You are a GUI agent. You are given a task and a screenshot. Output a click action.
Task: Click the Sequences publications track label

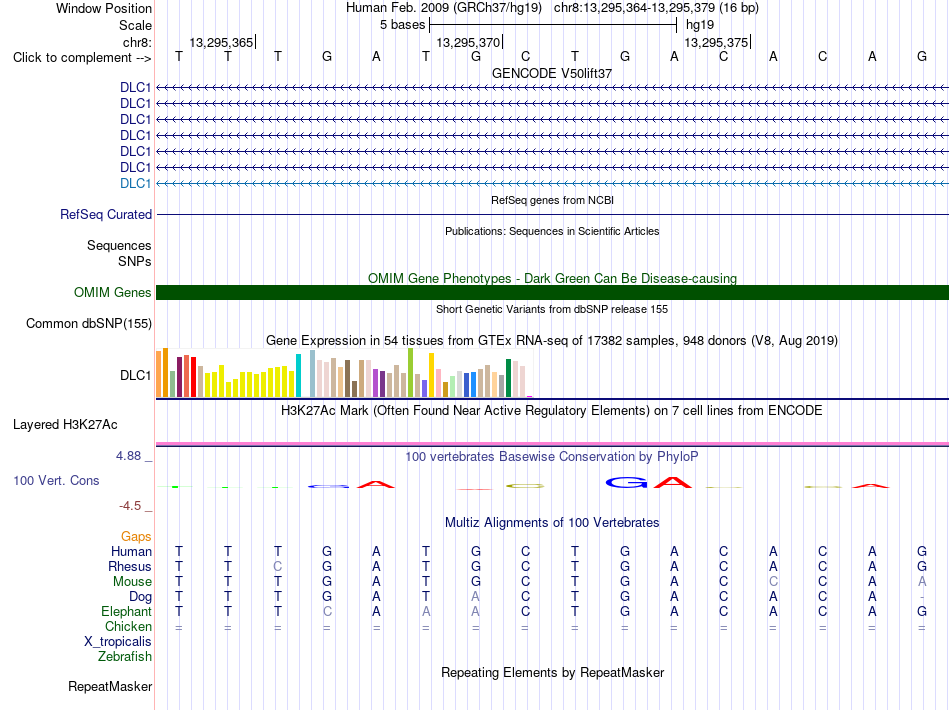click(x=119, y=245)
